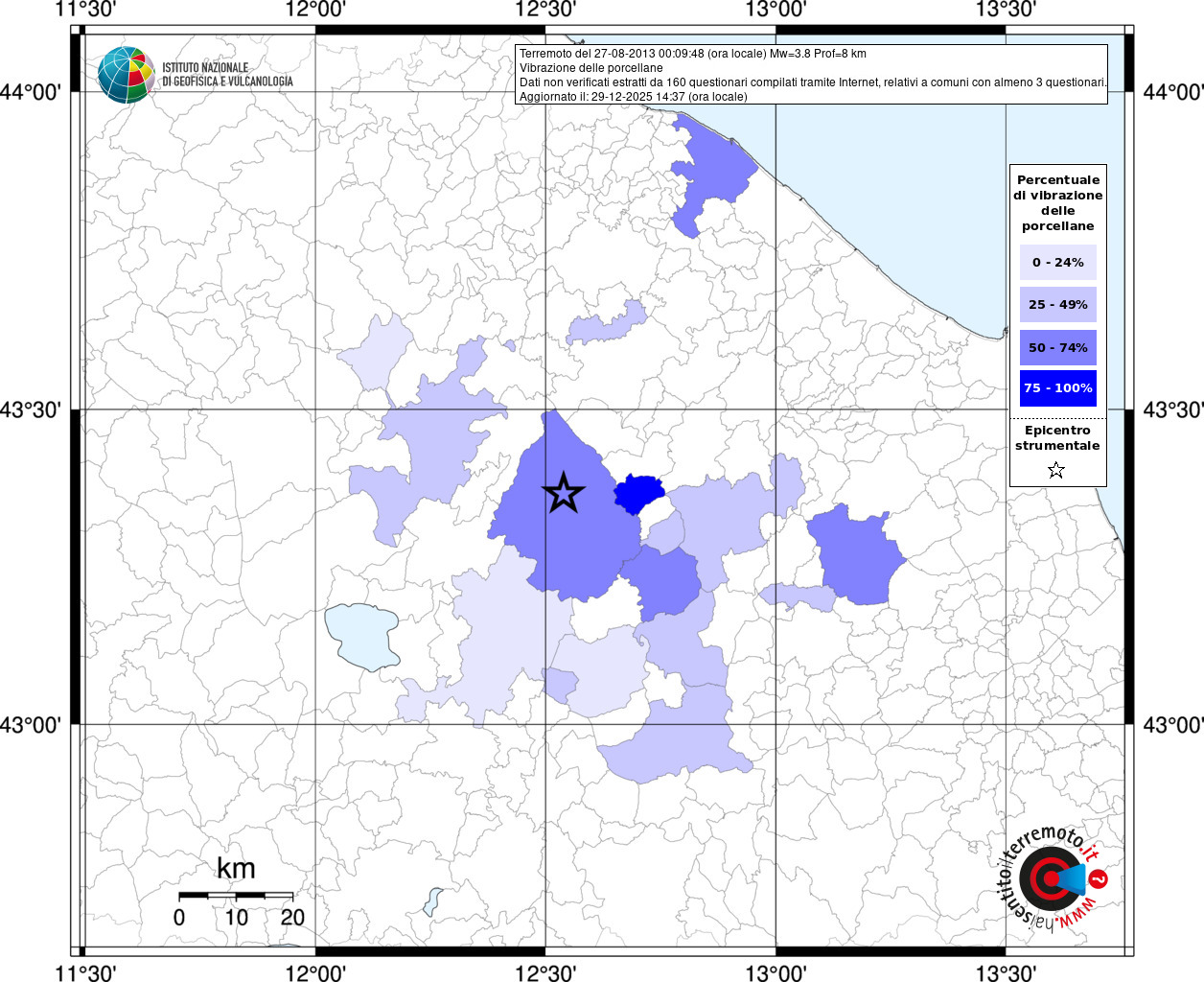Click the 'km' scale label
The height and width of the screenshot is (982, 1204).
click(x=236, y=868)
